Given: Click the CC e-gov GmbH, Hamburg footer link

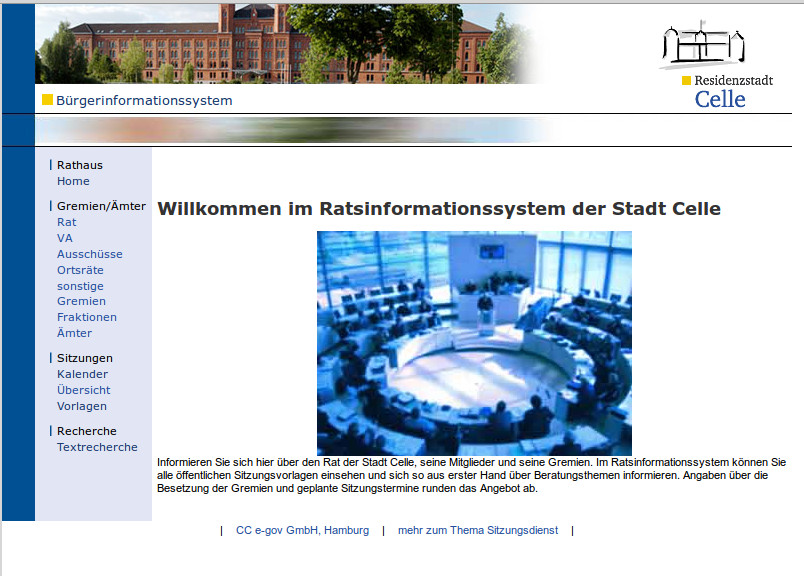Looking at the screenshot, I should coord(302,530).
